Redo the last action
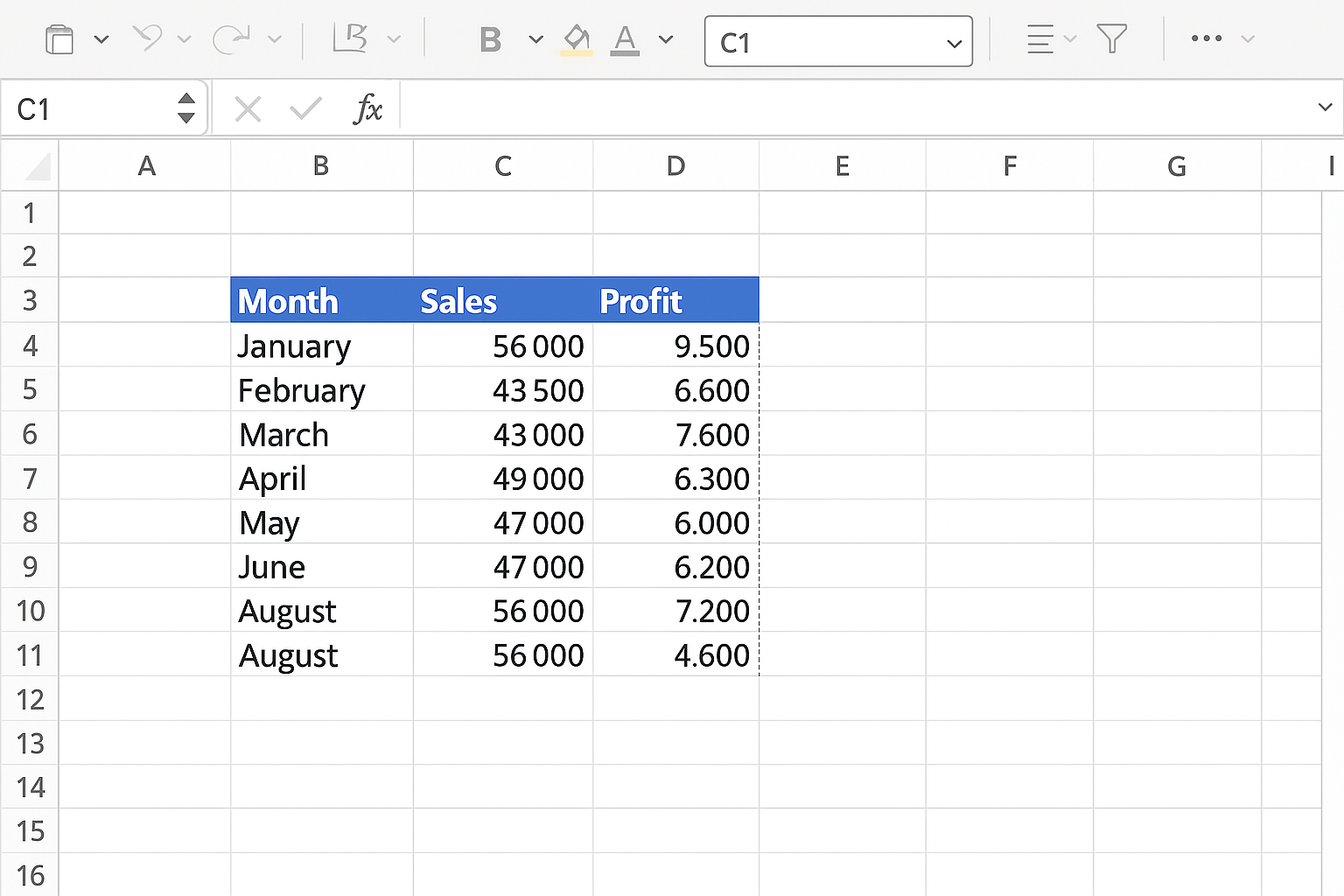The height and width of the screenshot is (896, 1344). point(232,38)
